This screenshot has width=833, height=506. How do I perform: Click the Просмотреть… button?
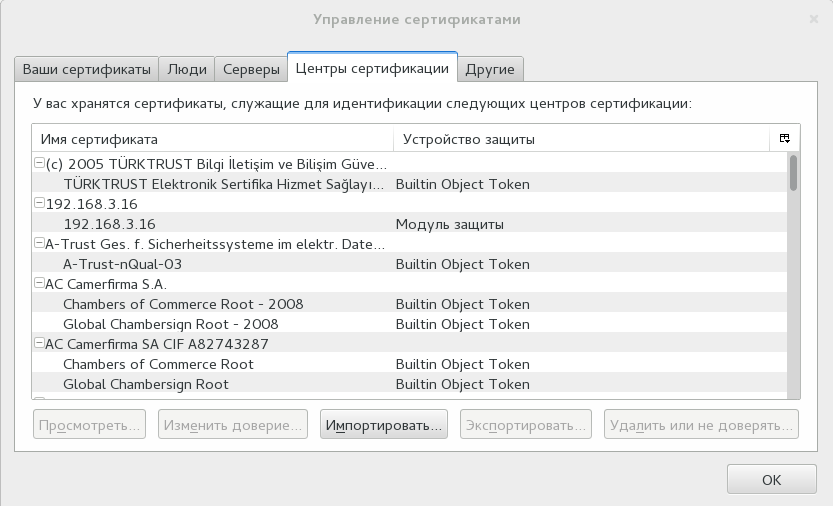coord(89,425)
